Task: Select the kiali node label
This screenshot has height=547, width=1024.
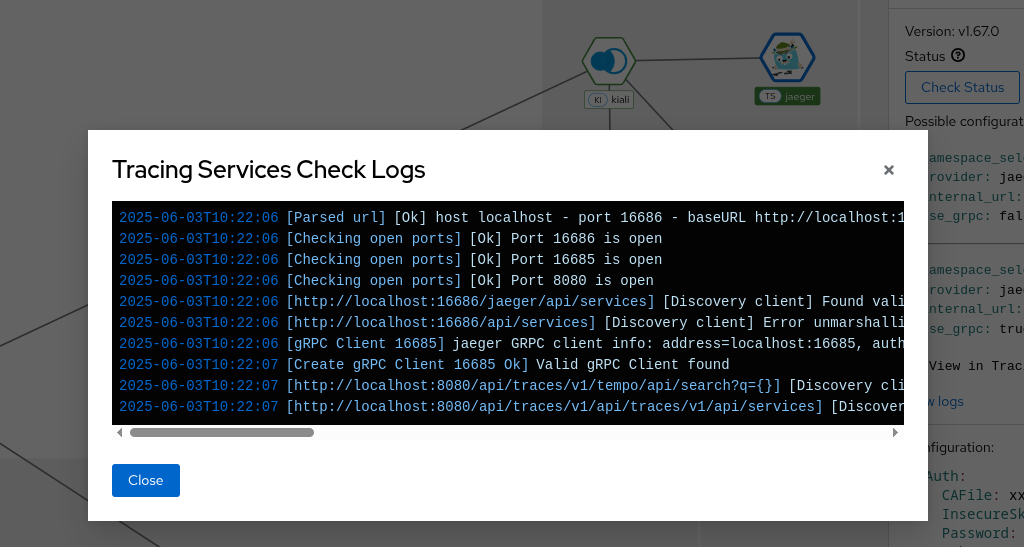Action: coord(609,100)
